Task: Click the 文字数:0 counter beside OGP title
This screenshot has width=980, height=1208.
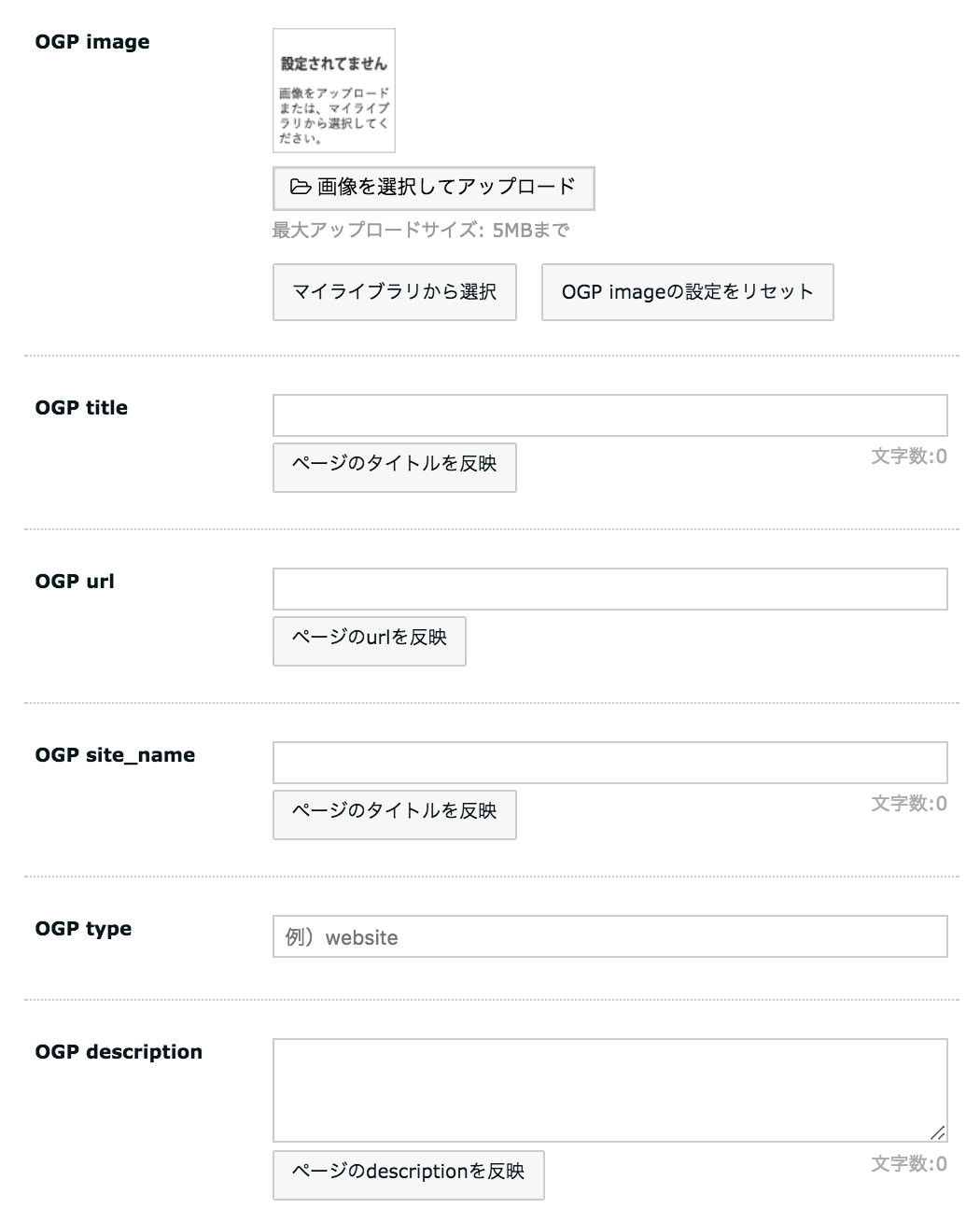Action: [909, 457]
